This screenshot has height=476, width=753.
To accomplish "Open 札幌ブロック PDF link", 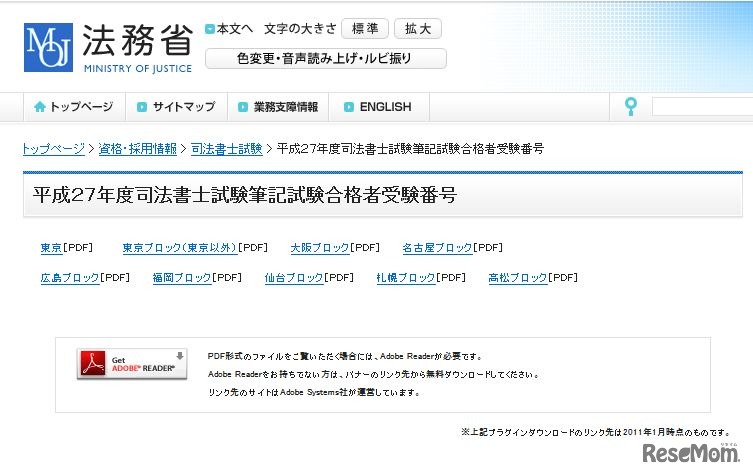I will click(x=406, y=278).
